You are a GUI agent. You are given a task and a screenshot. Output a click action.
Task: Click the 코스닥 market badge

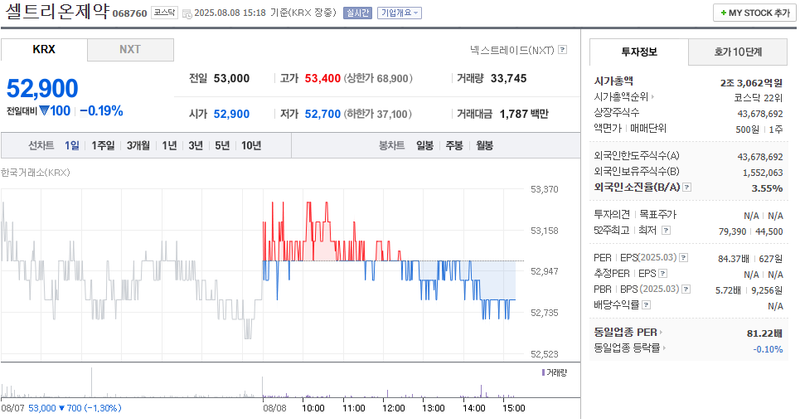click(x=164, y=13)
